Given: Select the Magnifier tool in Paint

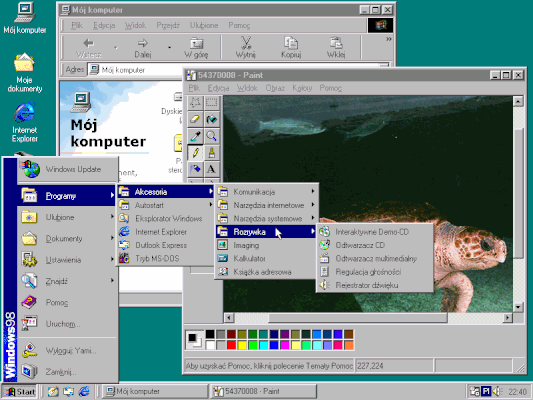Looking at the screenshot, I should point(211,136).
